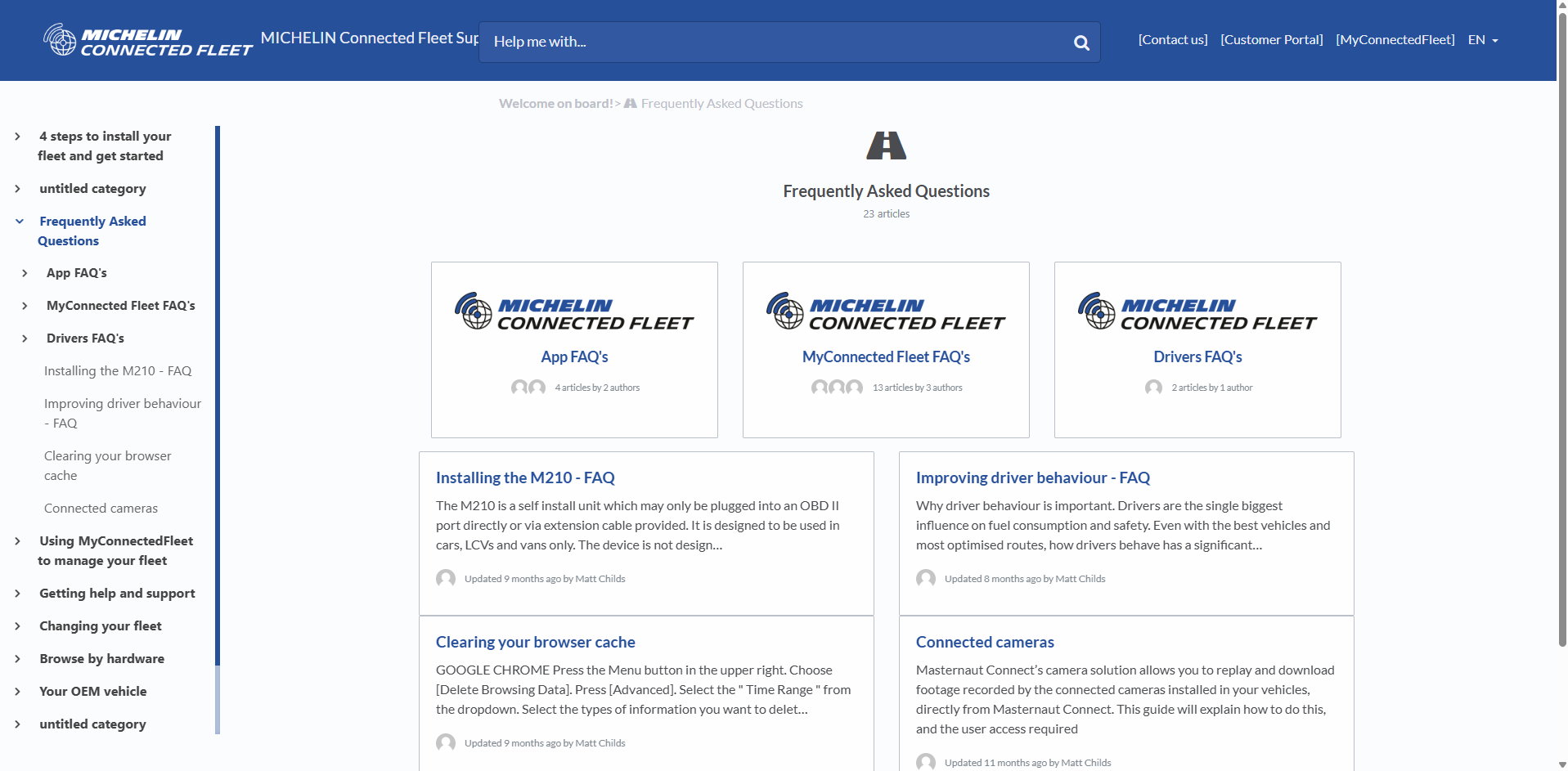Open the EN language dropdown
This screenshot has height=771, width=1568.
[1483, 39]
